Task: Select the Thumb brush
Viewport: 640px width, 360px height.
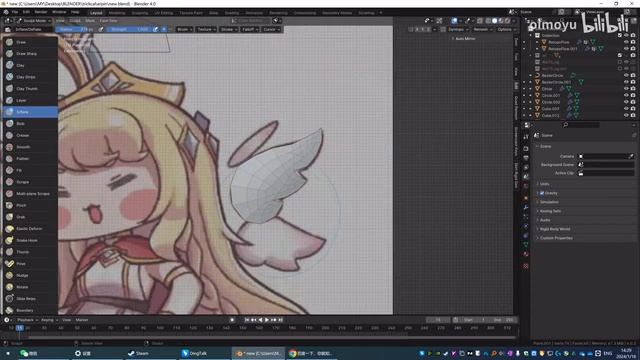Action: (x=31, y=252)
